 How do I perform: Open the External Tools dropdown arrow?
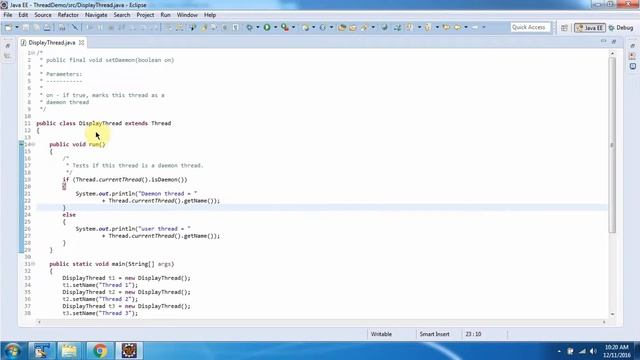click(x=293, y=27)
